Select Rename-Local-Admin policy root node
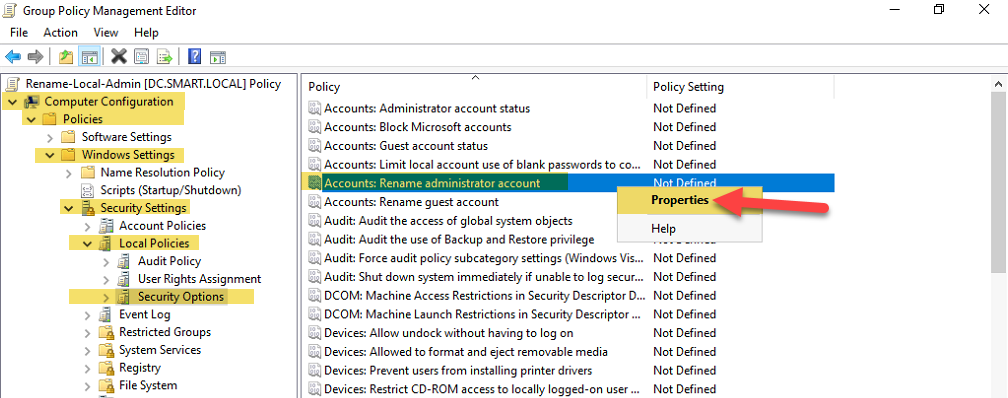The image size is (1008, 398). click(x=153, y=84)
